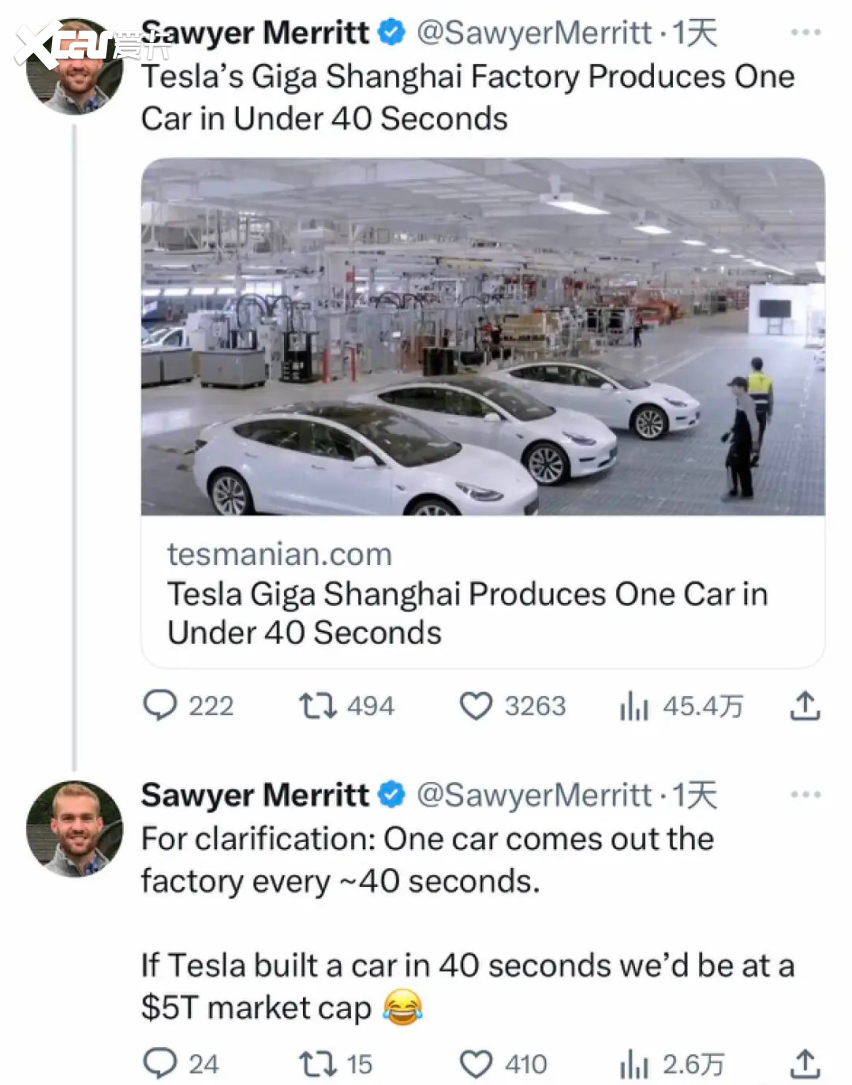Share the clarification tweet
Image resolution: width=852 pixels, height=1085 pixels.
click(x=805, y=1063)
